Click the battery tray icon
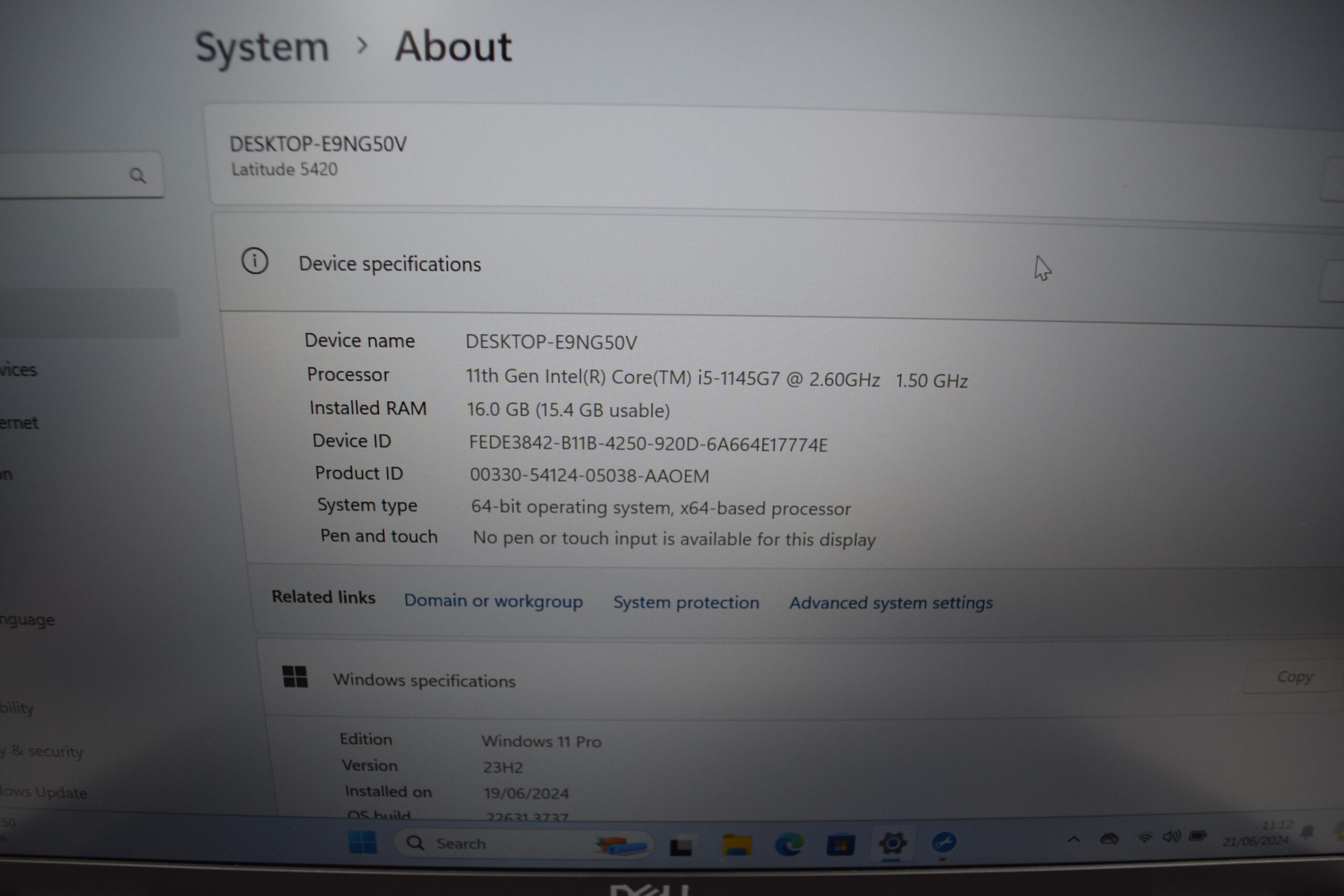Image resolution: width=1344 pixels, height=896 pixels. (x=1197, y=837)
